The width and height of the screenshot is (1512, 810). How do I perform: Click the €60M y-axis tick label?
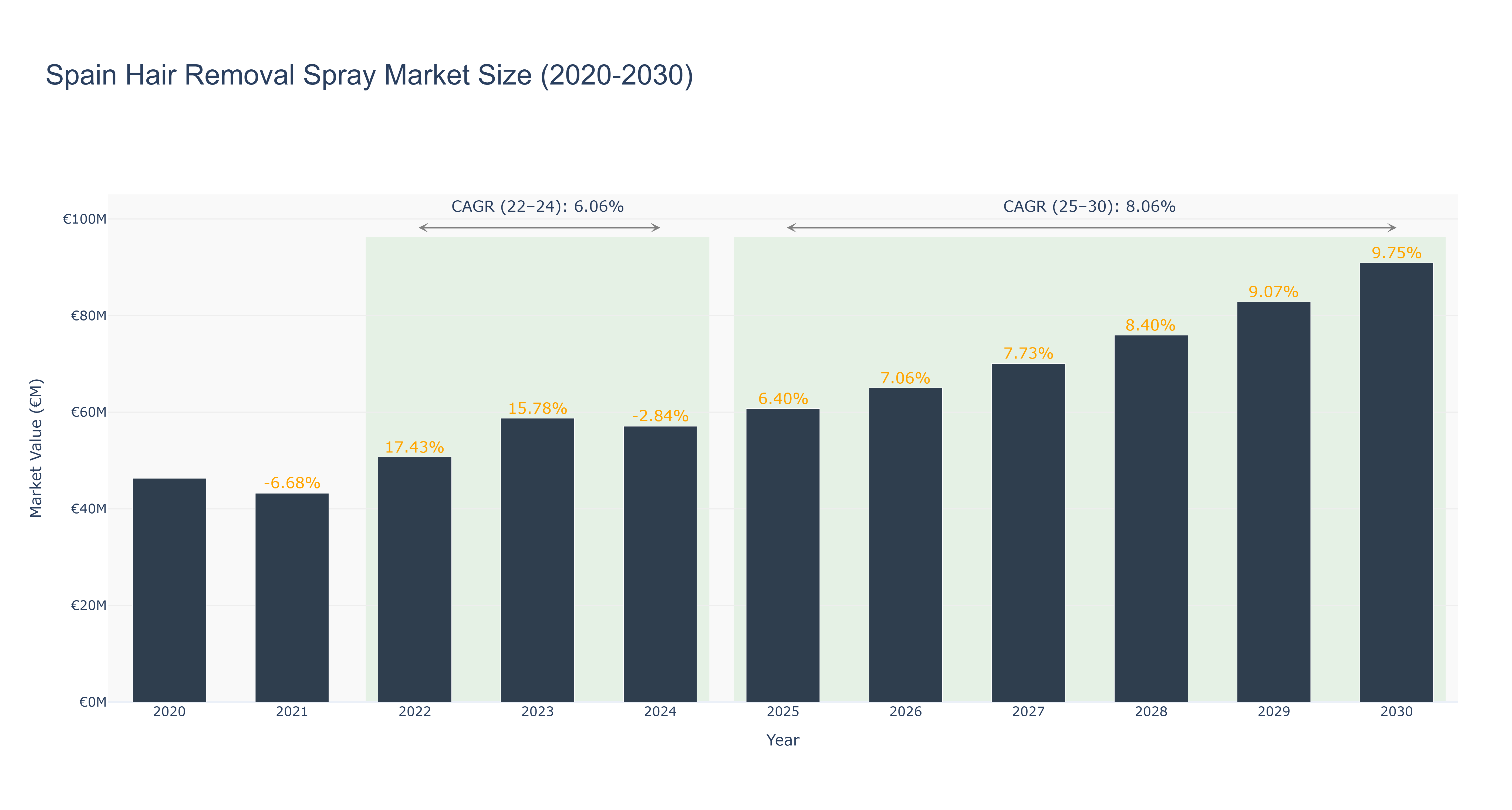[89, 412]
